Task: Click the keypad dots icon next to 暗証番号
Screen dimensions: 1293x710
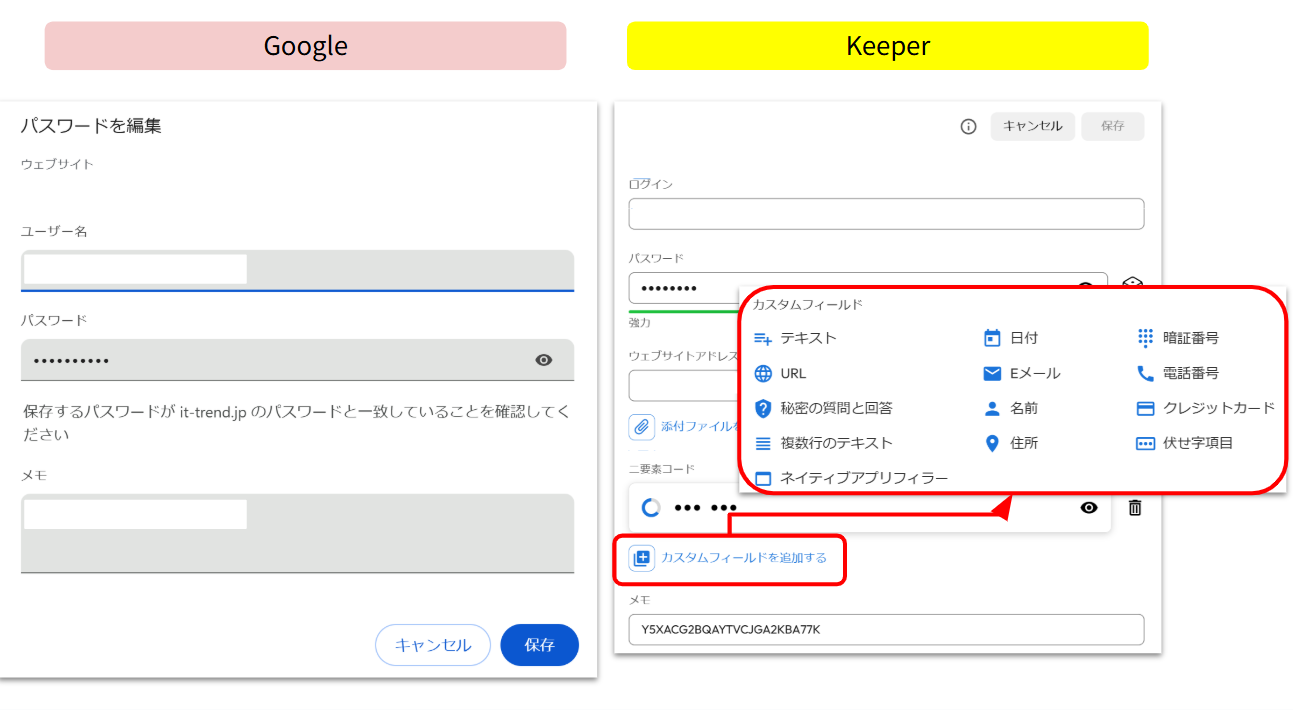Action: click(x=1146, y=338)
